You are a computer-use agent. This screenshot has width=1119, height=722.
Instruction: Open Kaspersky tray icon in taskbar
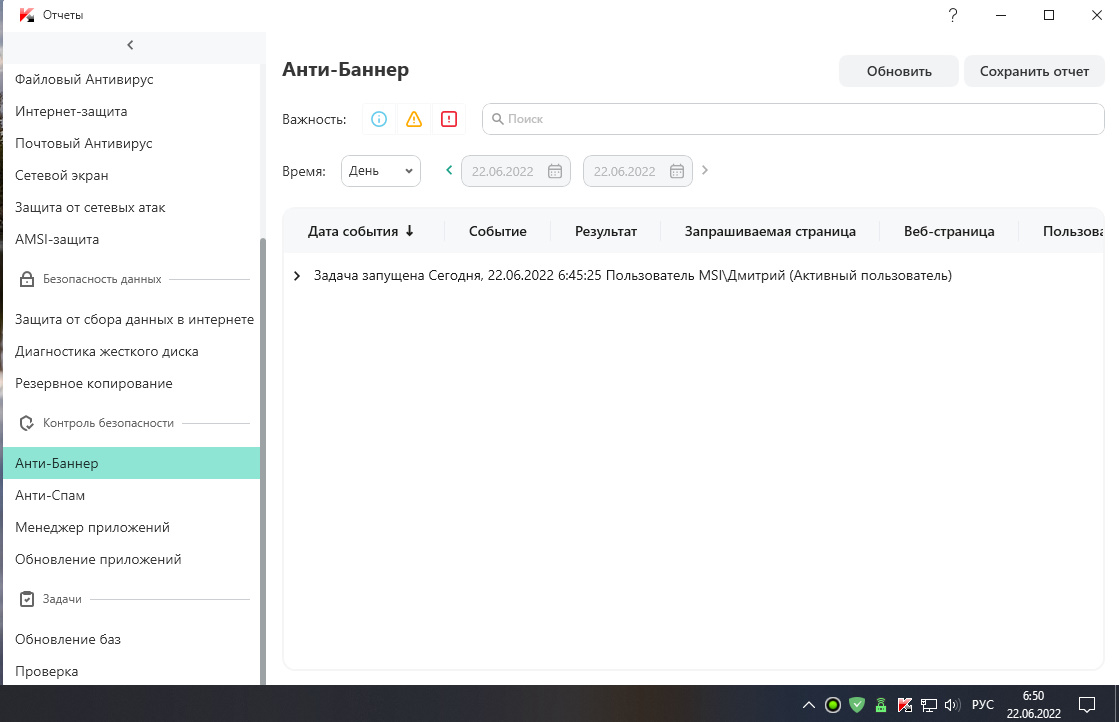pyautogui.click(x=905, y=705)
